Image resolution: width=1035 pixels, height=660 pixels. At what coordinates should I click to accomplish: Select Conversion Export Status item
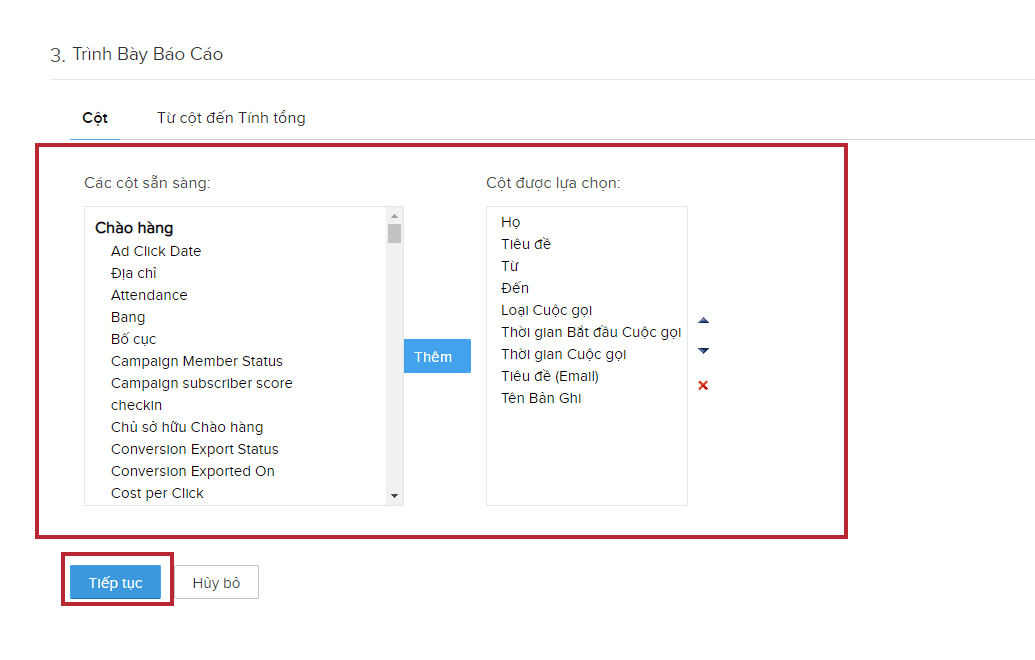[195, 449]
